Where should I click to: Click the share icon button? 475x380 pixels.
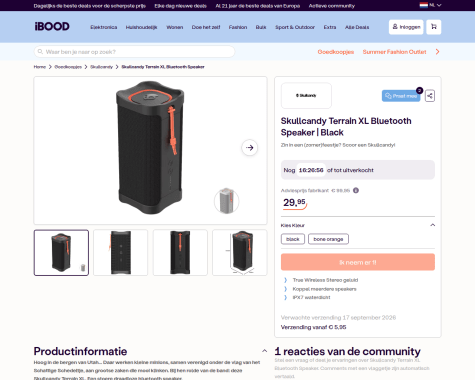pyautogui.click(x=430, y=96)
